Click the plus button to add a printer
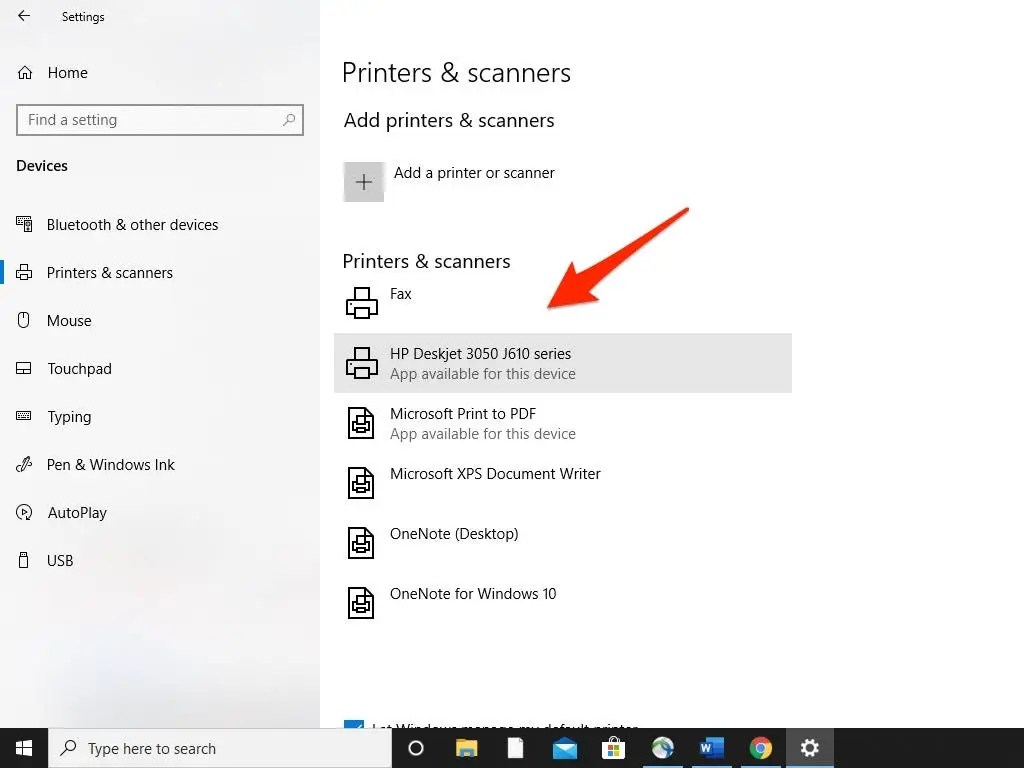This screenshot has width=1024, height=768. [364, 182]
